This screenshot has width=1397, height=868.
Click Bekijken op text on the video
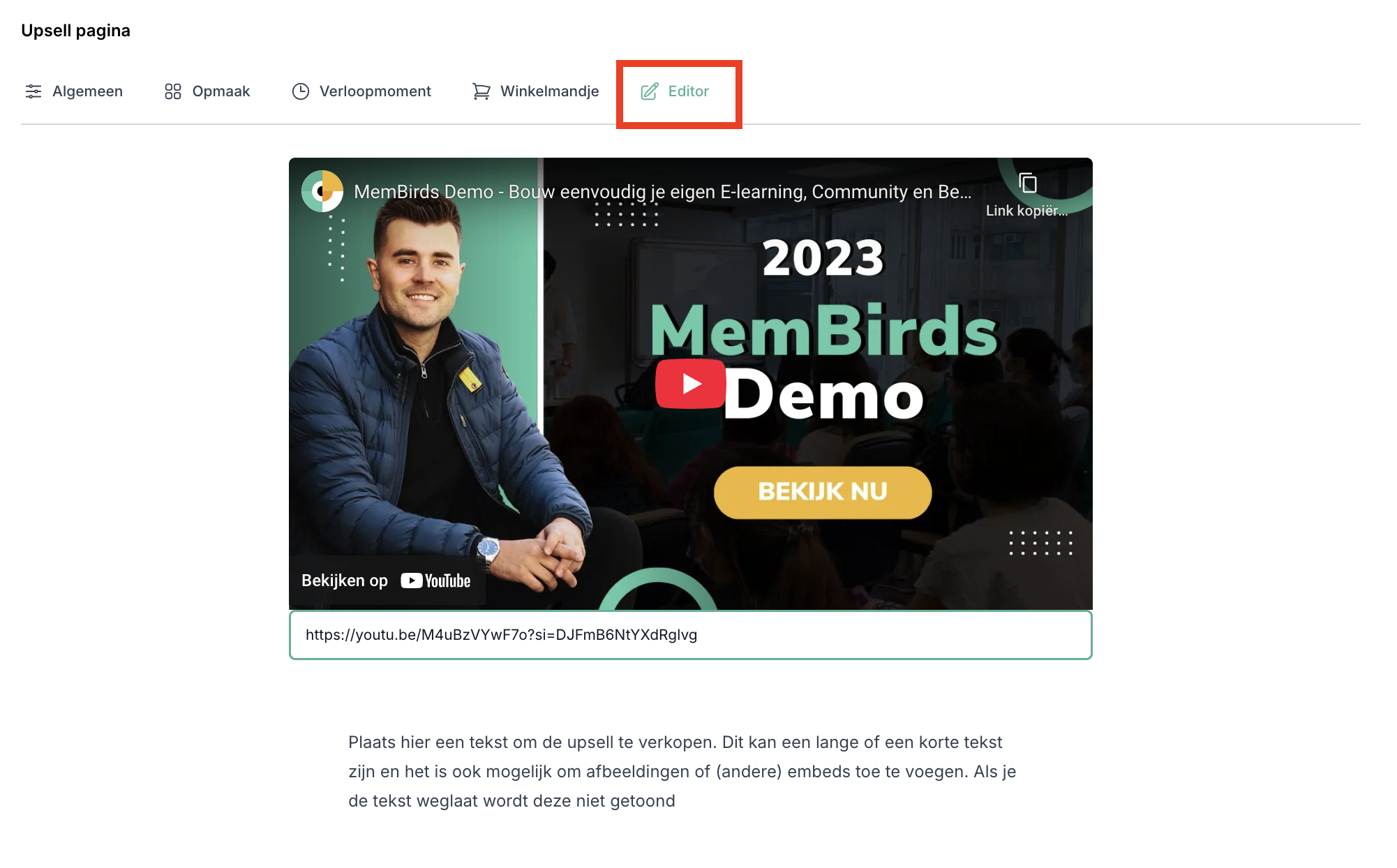[345, 581]
